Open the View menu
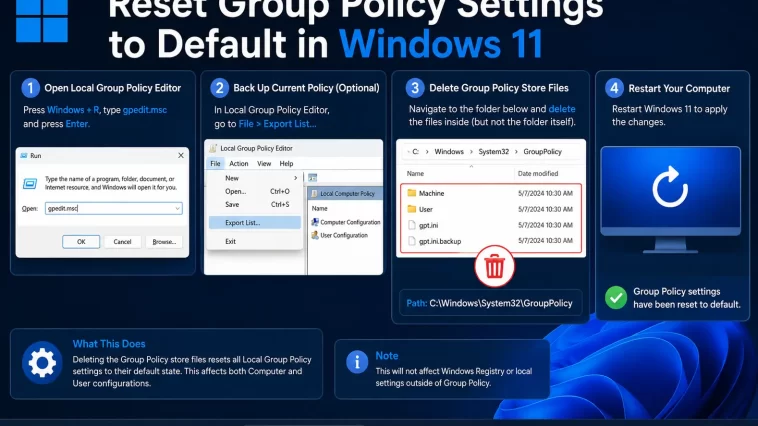This screenshot has width=758, height=426. tap(264, 163)
